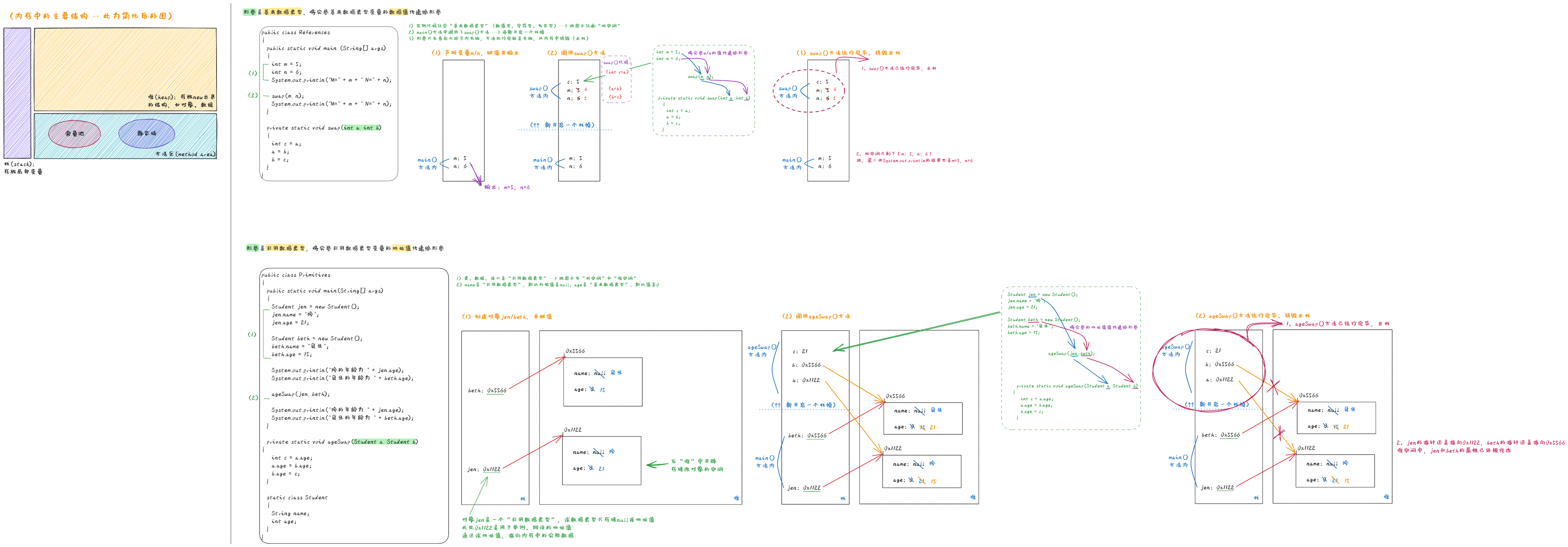This screenshot has height=547, width=1568.
Task: Click the field String name;
Action: pyautogui.click(x=290, y=513)
